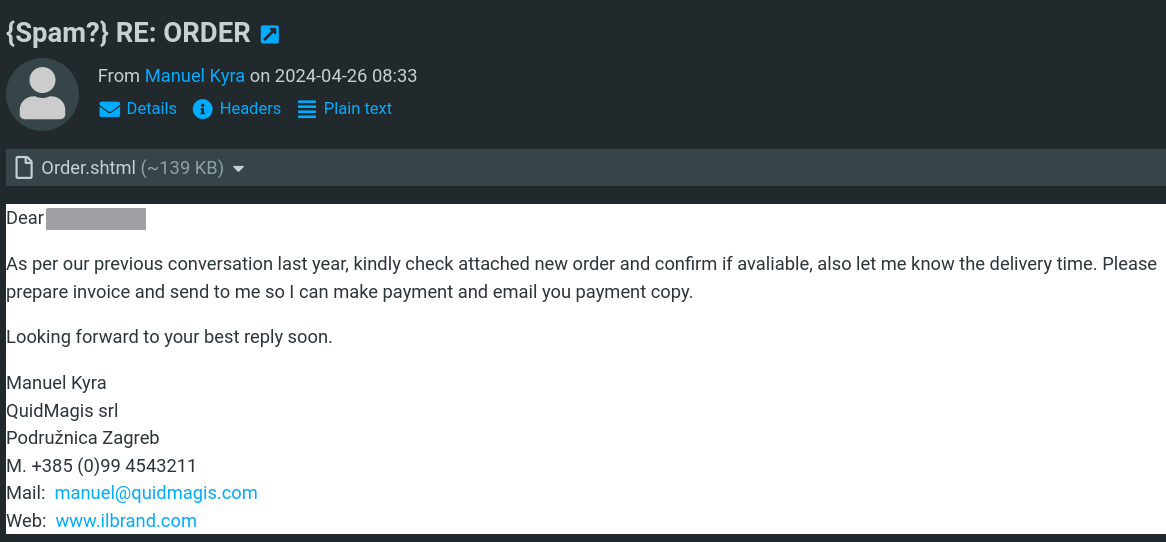Click the manuel@quidmagis.com email link
This screenshot has height=542, width=1166.
pyautogui.click(x=156, y=492)
